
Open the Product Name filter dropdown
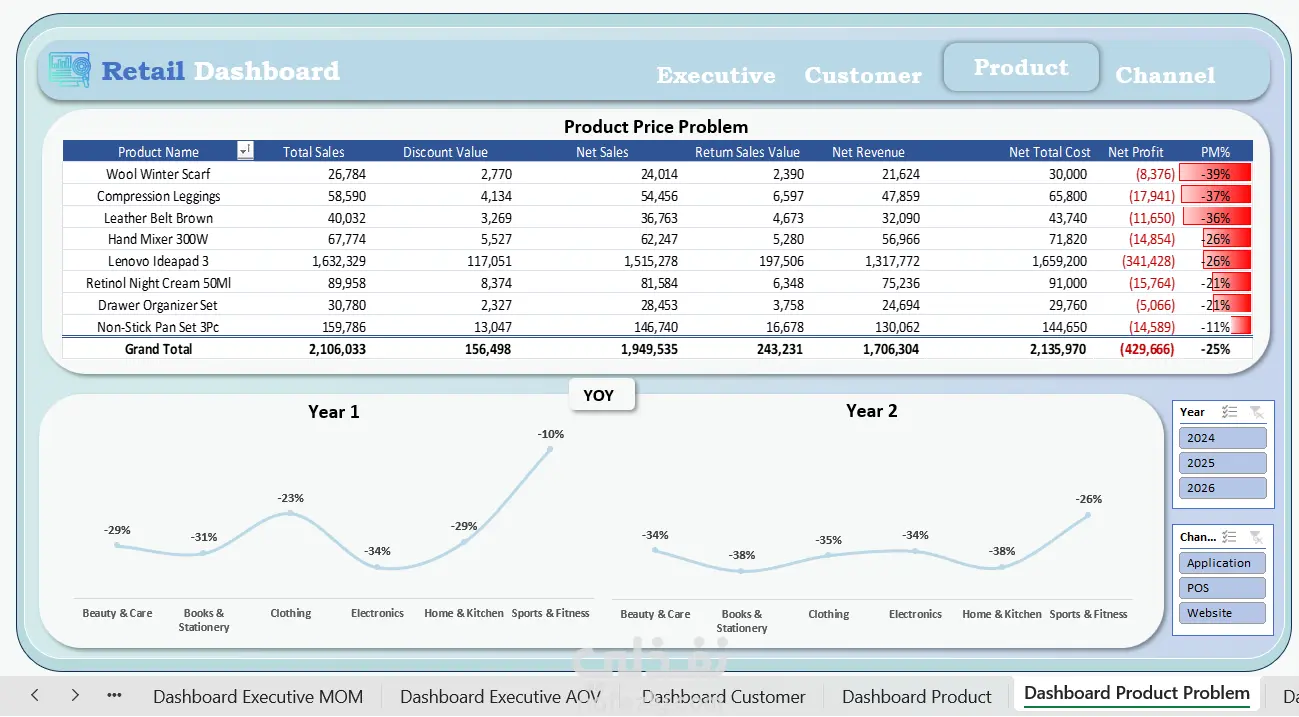pyautogui.click(x=245, y=151)
